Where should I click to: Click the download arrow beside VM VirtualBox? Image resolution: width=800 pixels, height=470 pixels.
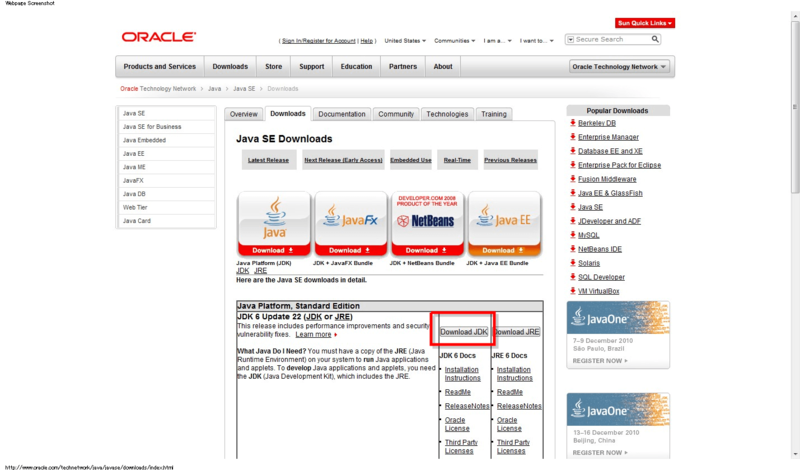pos(572,291)
